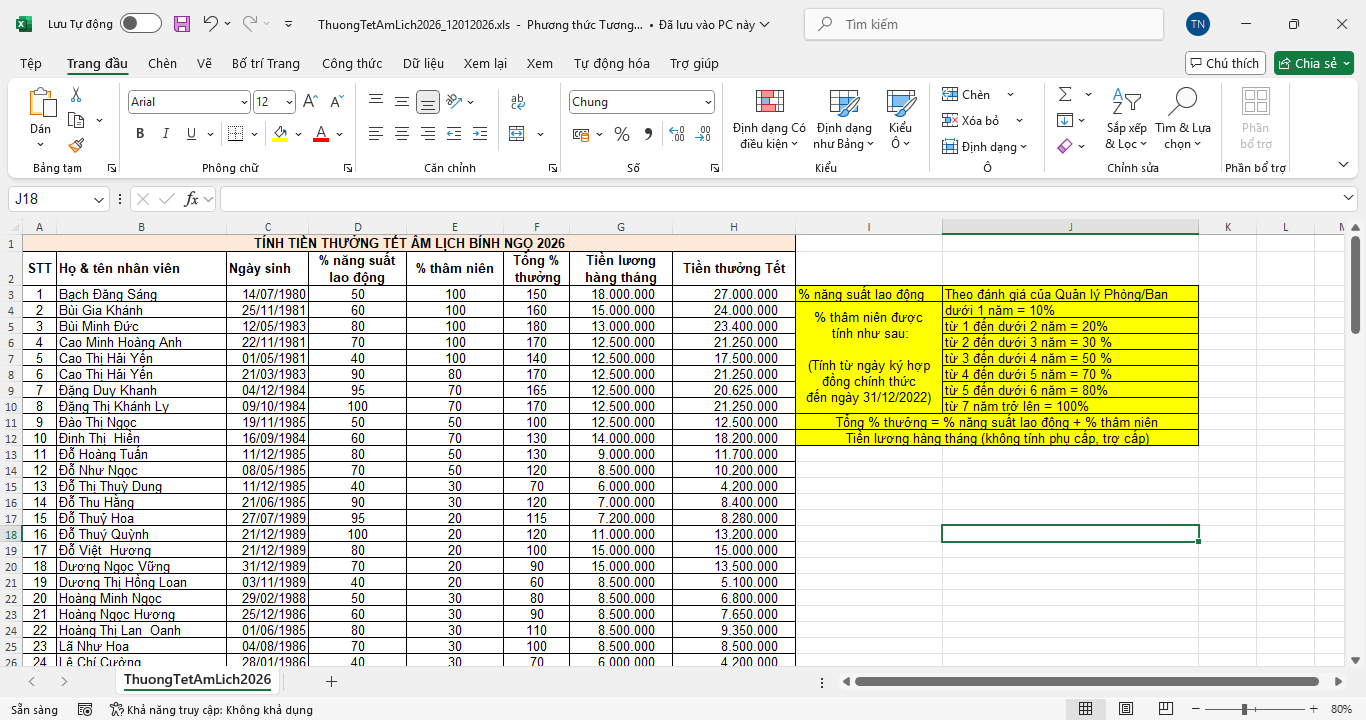
Task: Toggle bold formatting
Action: [x=140, y=134]
